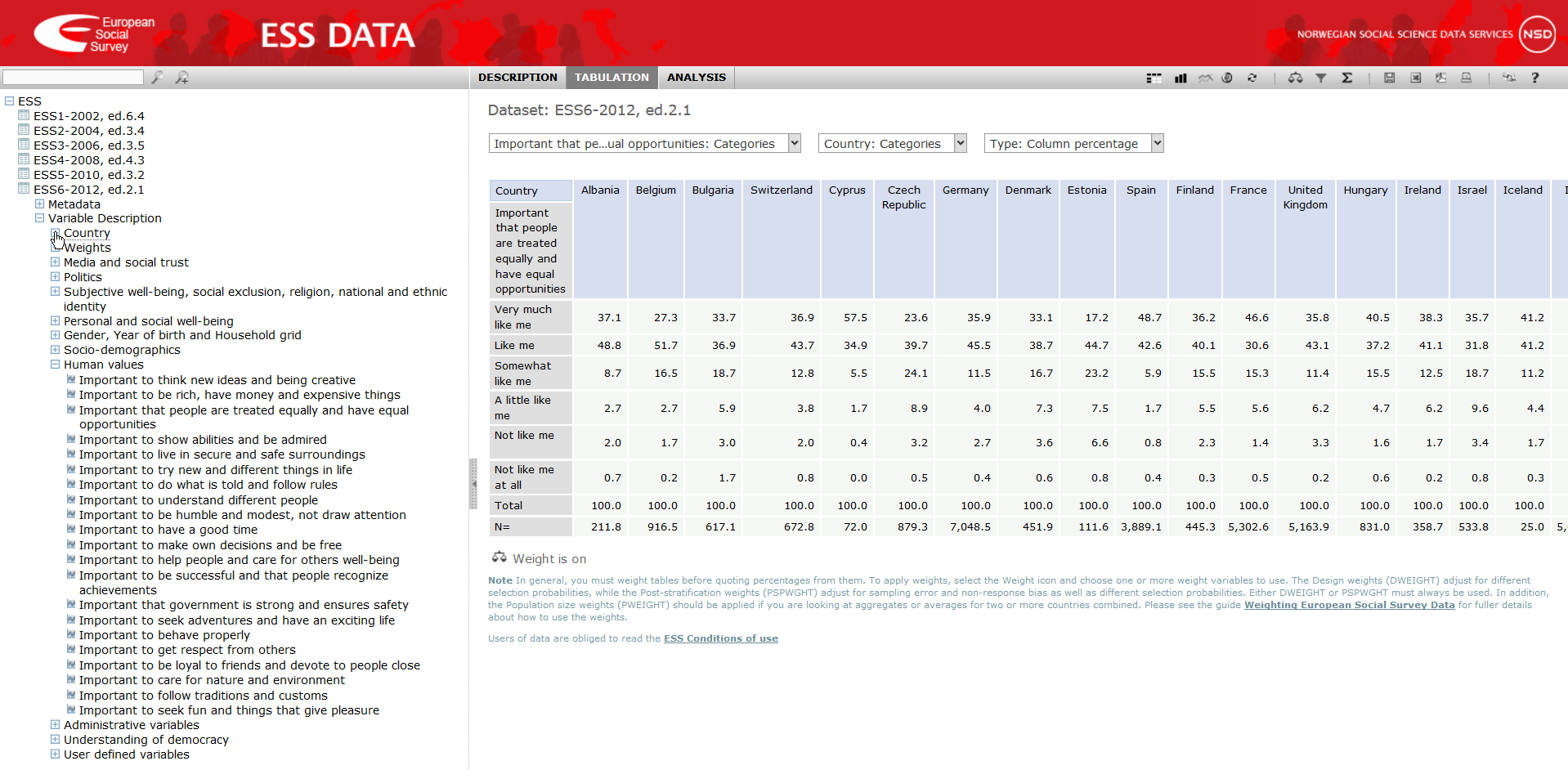1568x770 pixels.
Task: Open help question mark icon
Action: pos(1535,78)
